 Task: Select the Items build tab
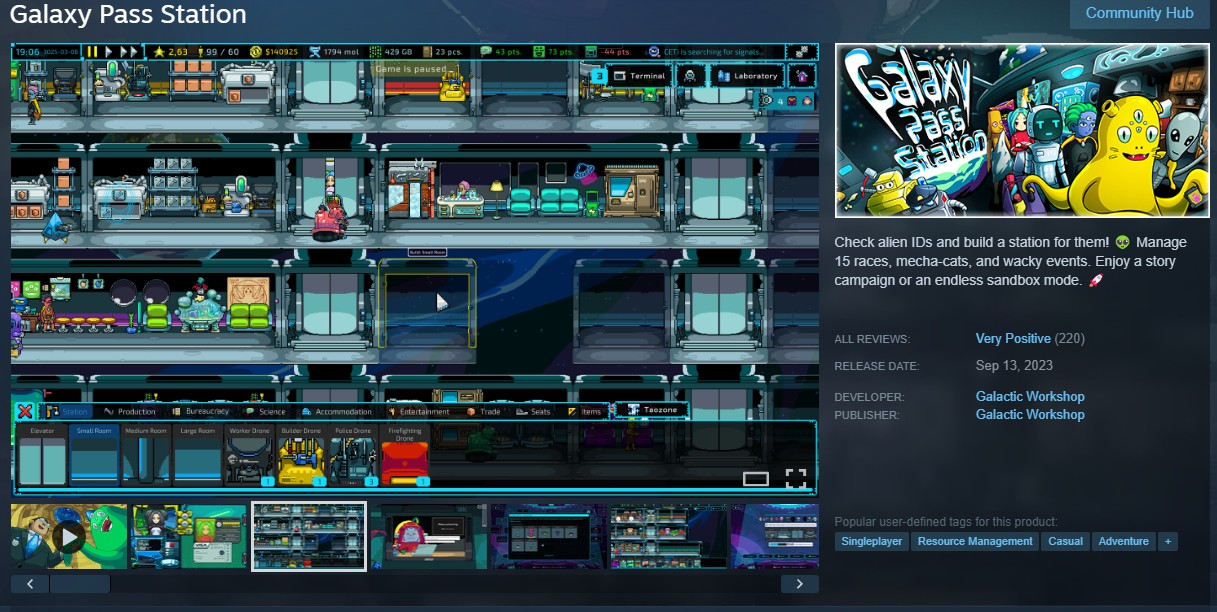[x=586, y=411]
